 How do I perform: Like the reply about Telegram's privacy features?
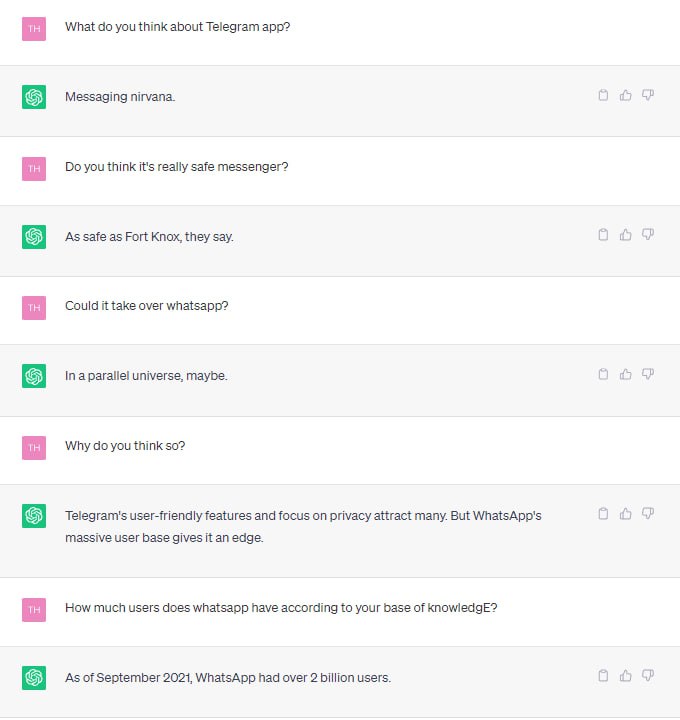coord(625,513)
